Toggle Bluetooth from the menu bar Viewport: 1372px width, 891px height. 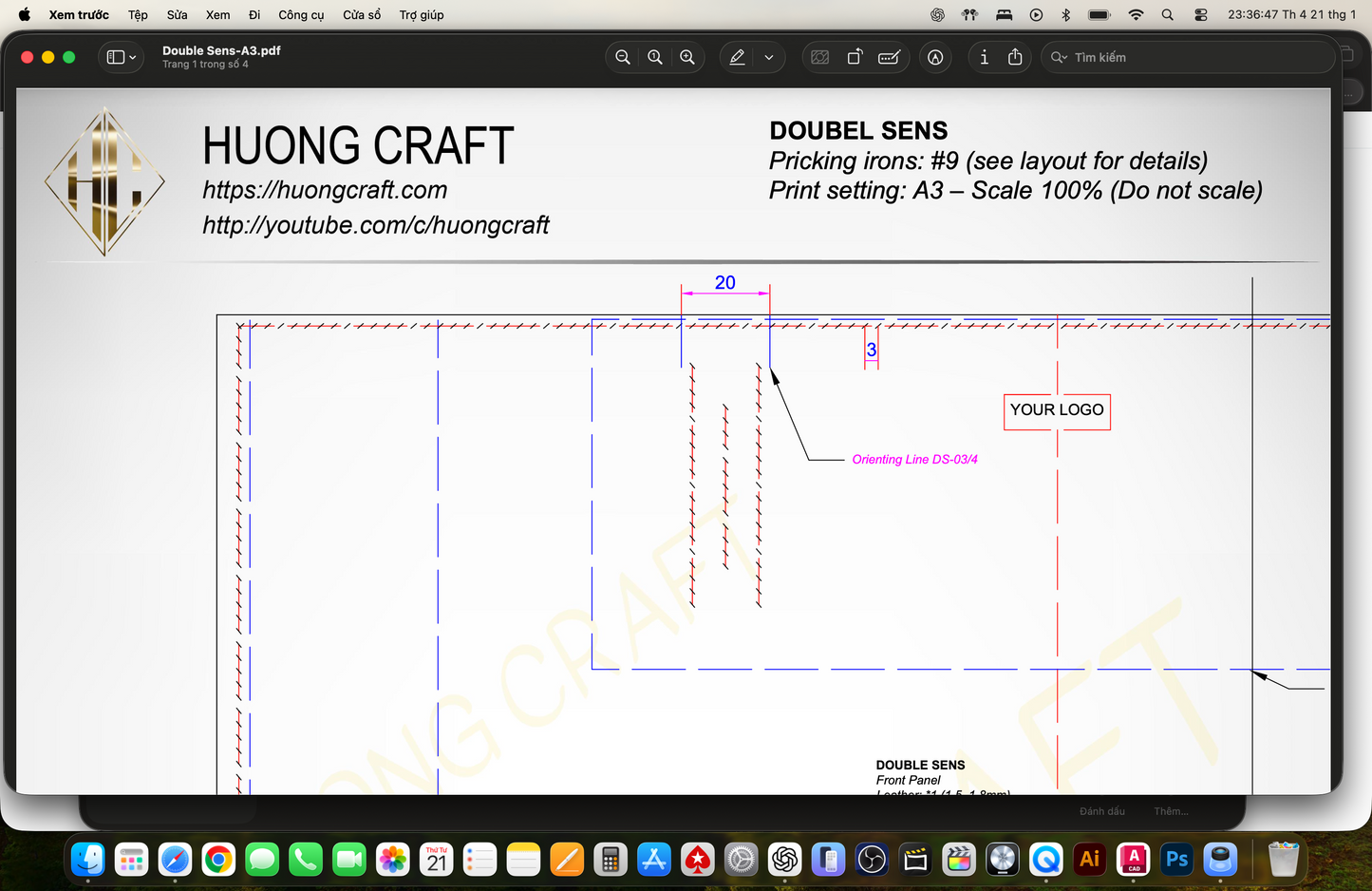point(1065,14)
